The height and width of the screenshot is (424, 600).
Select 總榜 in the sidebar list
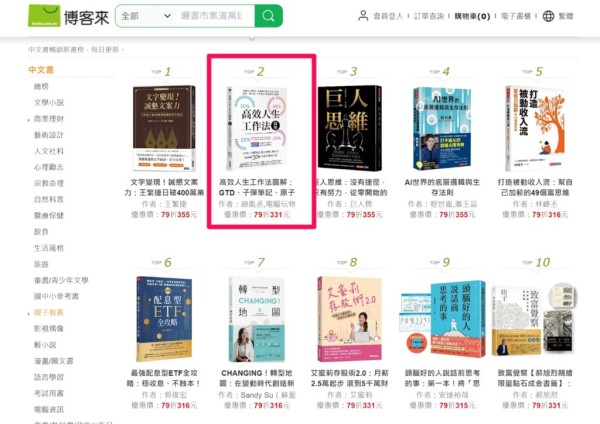point(41,86)
